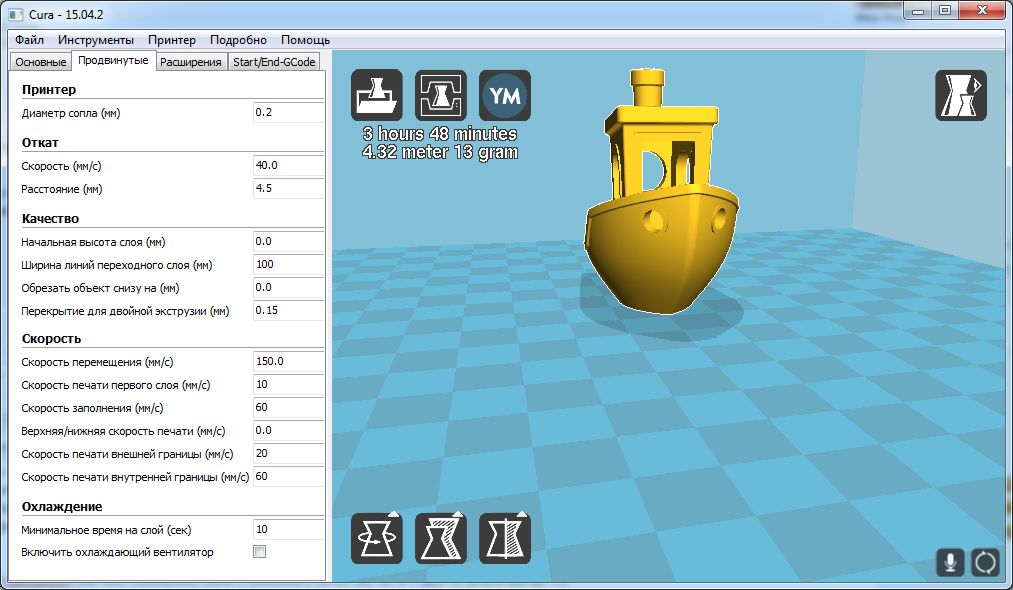Click the Load model icon

point(377,95)
